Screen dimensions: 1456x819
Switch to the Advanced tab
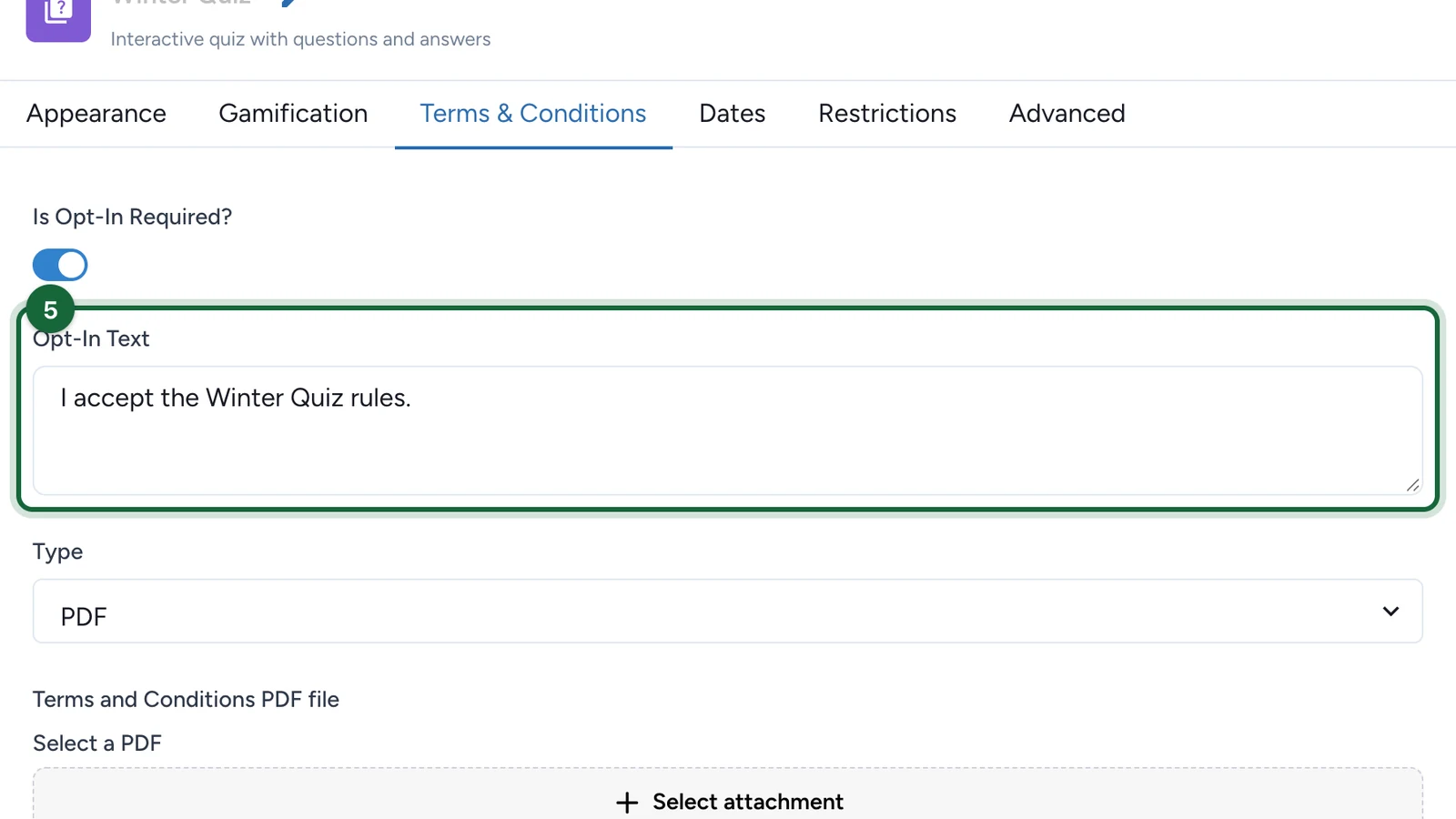(x=1067, y=114)
